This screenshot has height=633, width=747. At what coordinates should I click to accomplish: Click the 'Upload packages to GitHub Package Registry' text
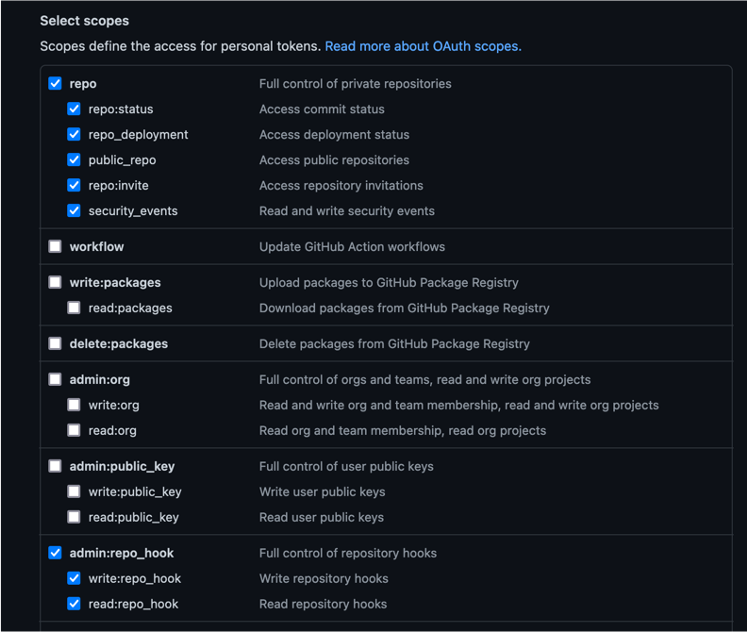389,282
